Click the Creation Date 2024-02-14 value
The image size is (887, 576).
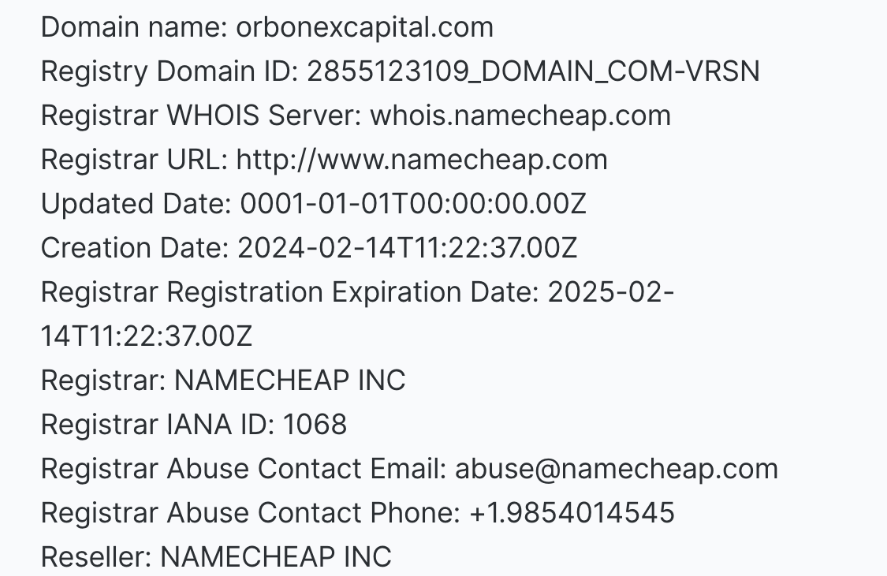[407, 248]
